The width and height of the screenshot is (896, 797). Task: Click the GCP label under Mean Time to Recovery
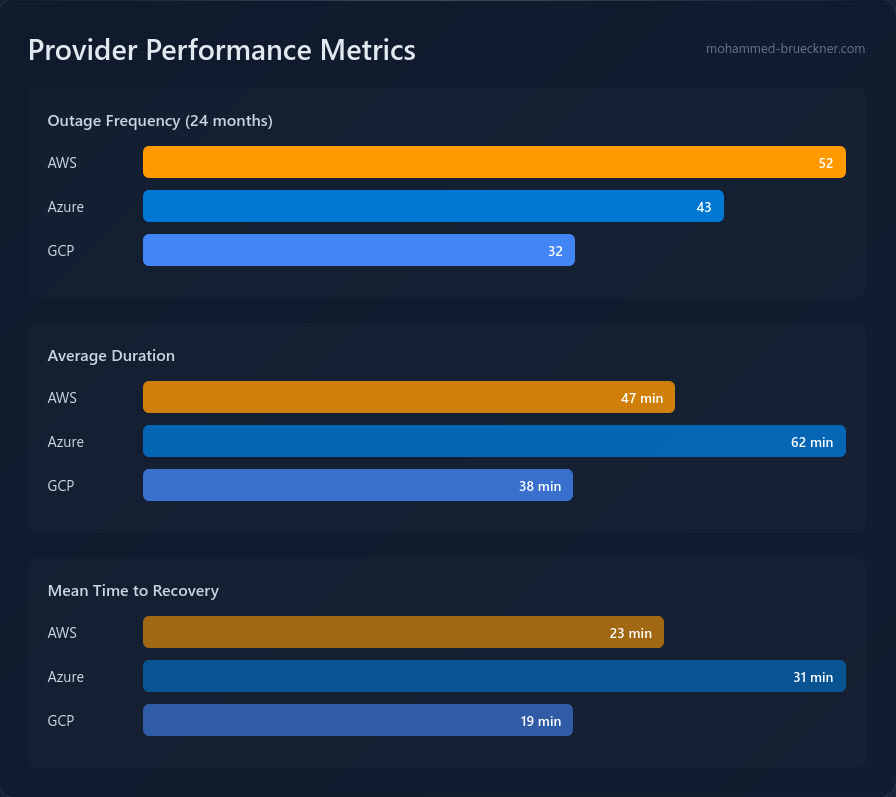click(61, 720)
